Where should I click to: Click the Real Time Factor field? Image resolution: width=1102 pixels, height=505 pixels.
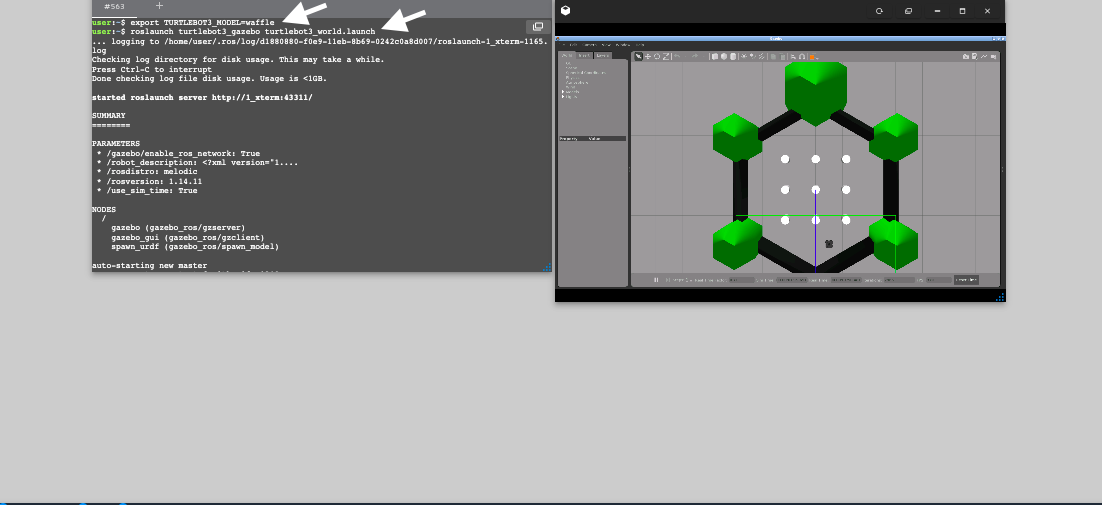(x=741, y=280)
